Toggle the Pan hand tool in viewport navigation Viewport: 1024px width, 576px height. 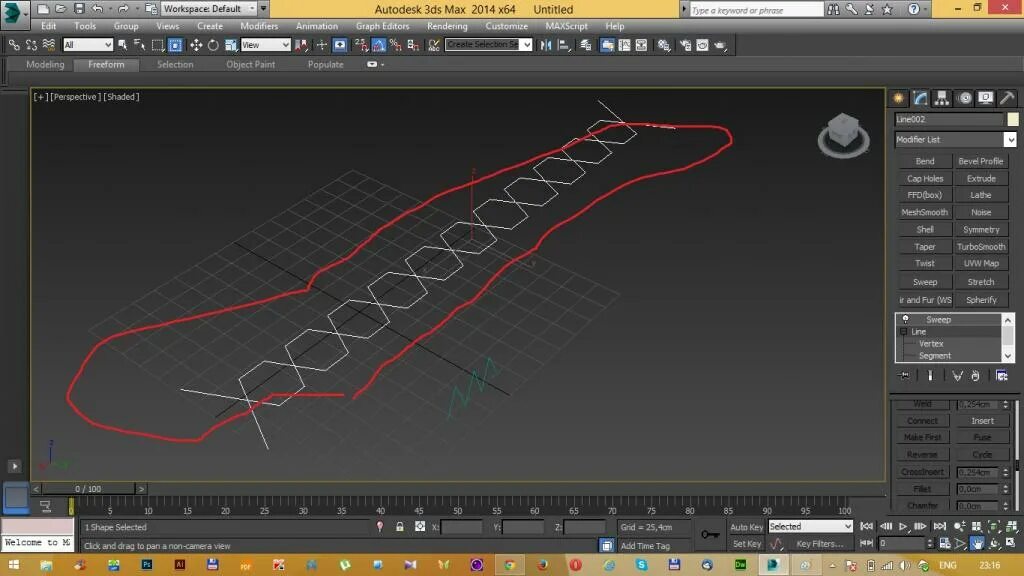(978, 543)
